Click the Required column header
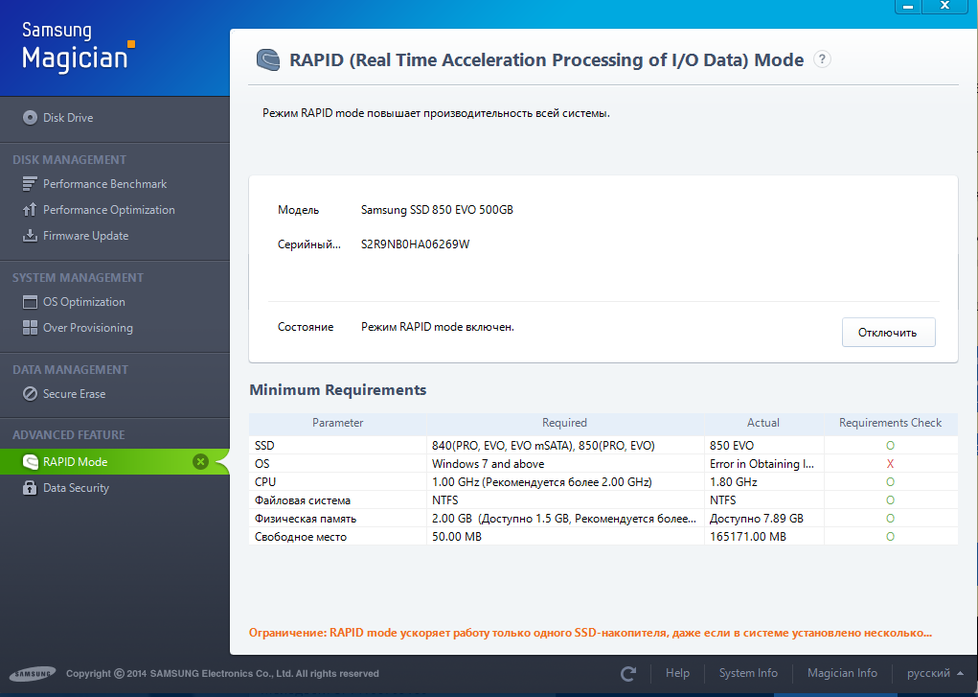978x697 pixels. coord(564,423)
